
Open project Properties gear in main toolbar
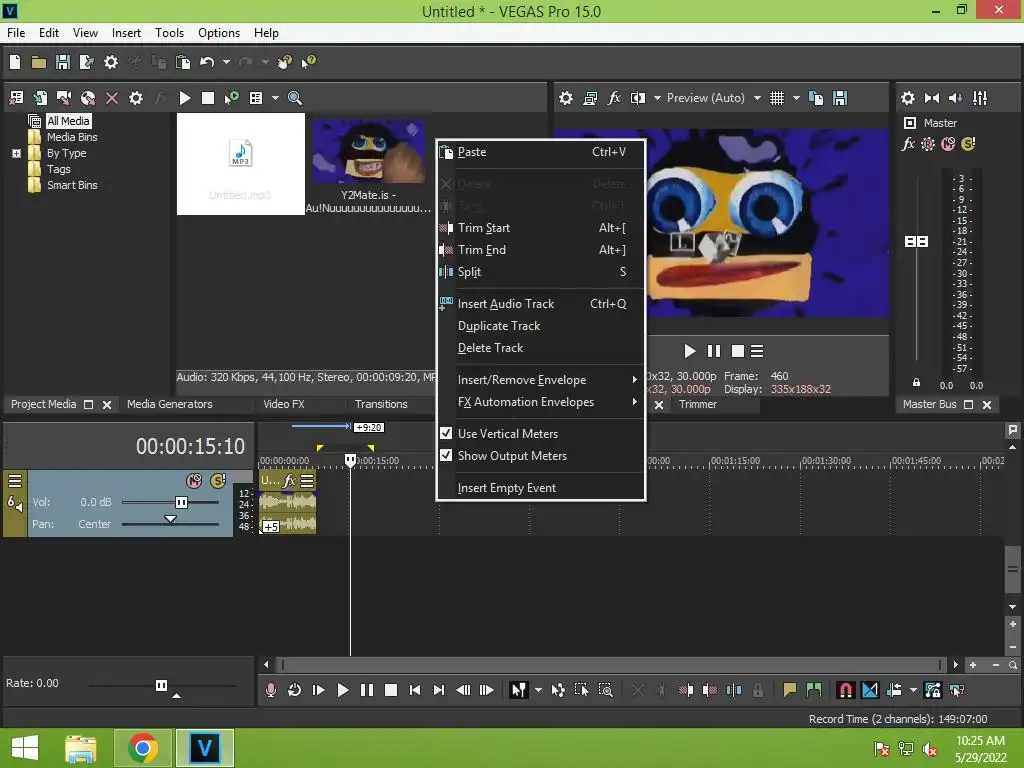click(111, 62)
